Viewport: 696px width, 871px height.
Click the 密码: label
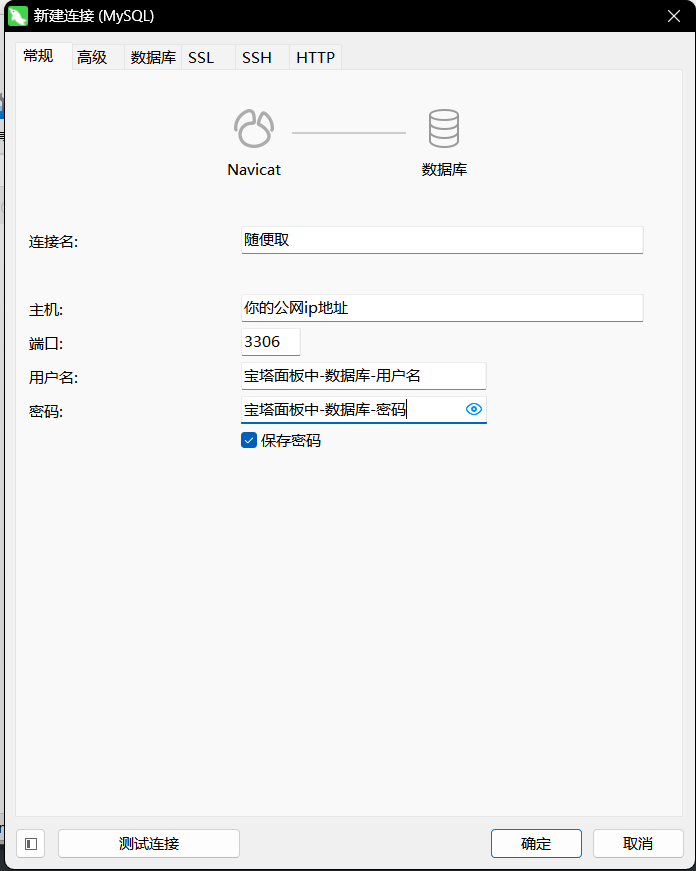[x=46, y=411]
